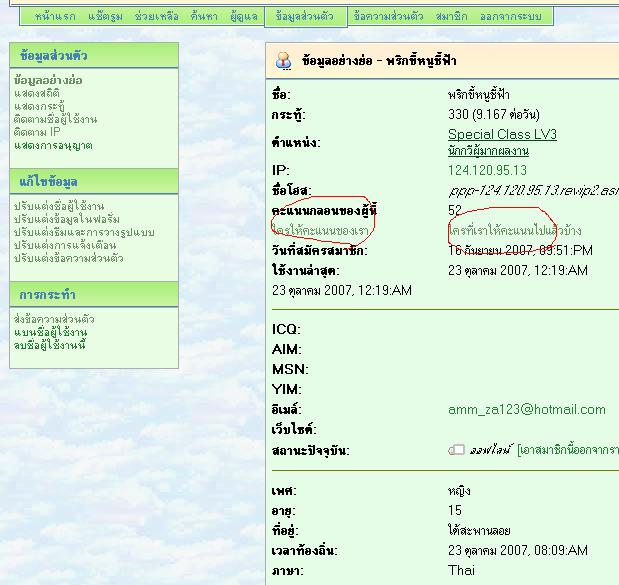The image size is (619, 585).
Task: Select แสดงกระทู้ show posts sidebar link
Action: pos(40,106)
